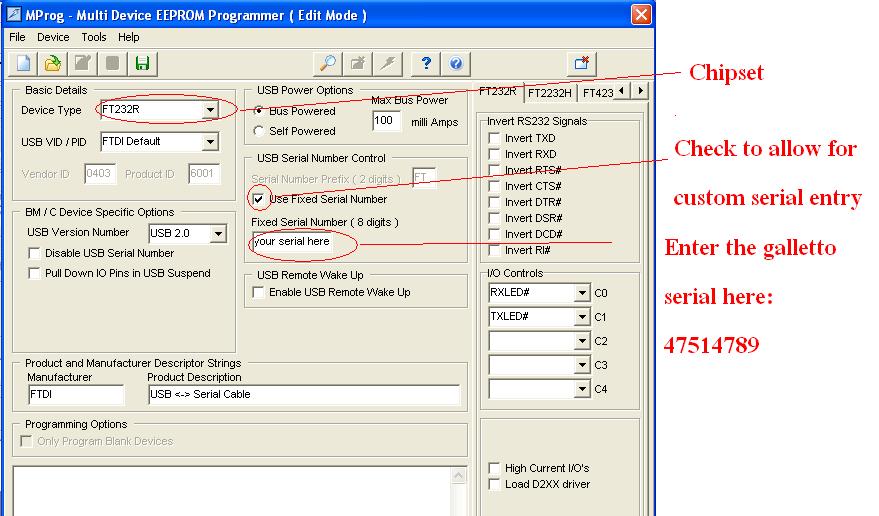
Task: Open the USB VID / PID dropdown
Action: coord(210,142)
